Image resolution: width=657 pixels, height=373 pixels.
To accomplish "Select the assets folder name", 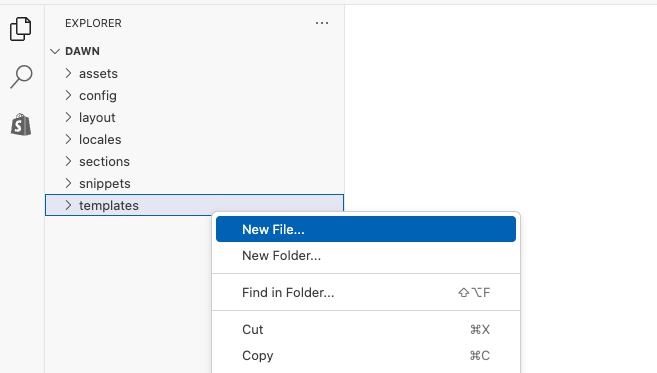I will [98, 74].
